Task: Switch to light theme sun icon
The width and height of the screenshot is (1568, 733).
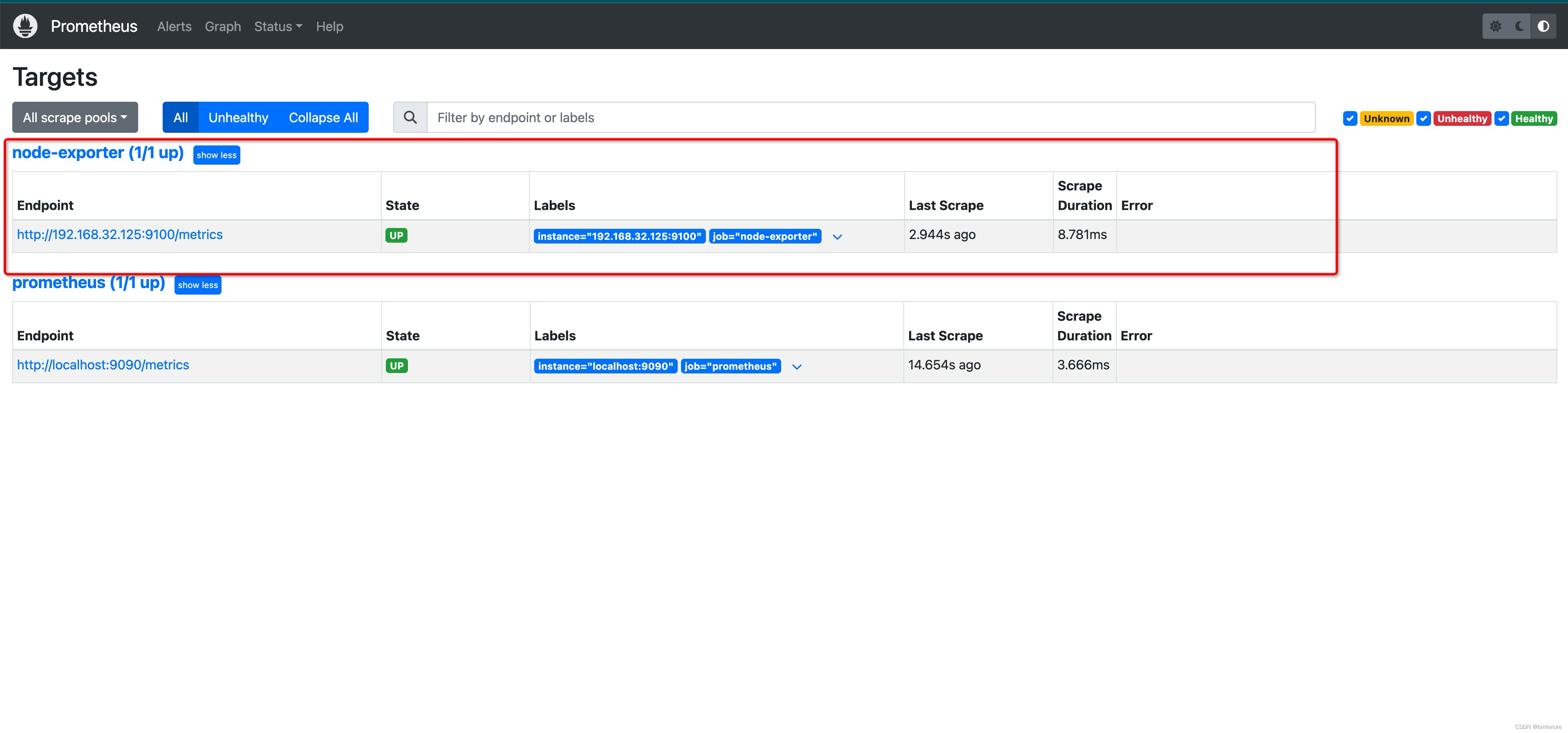Action: 1495,26
